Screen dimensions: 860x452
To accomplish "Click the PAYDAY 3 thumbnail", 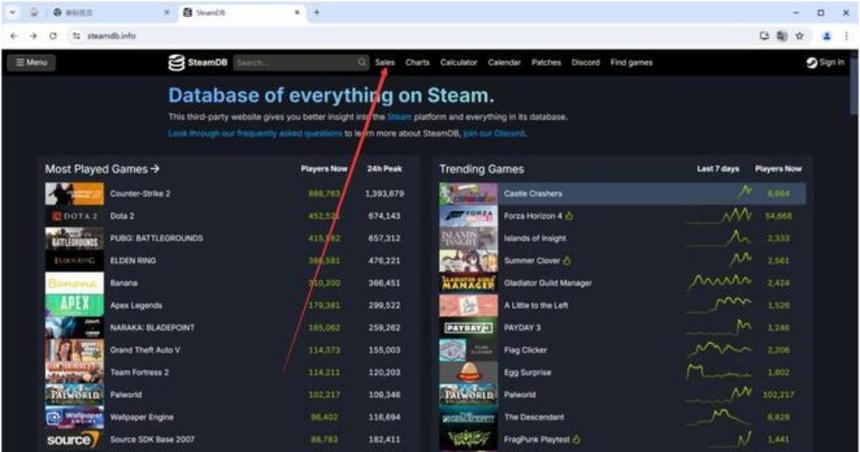I will [468, 327].
